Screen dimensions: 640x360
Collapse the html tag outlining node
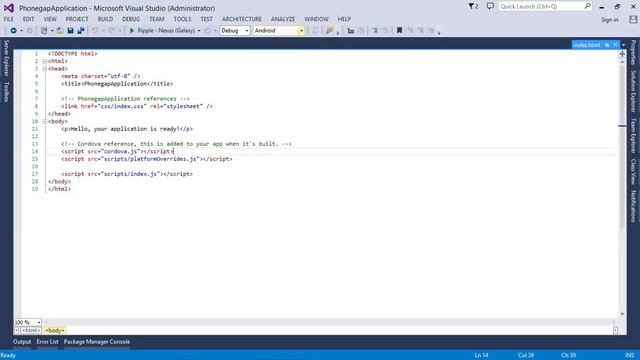(44, 61)
